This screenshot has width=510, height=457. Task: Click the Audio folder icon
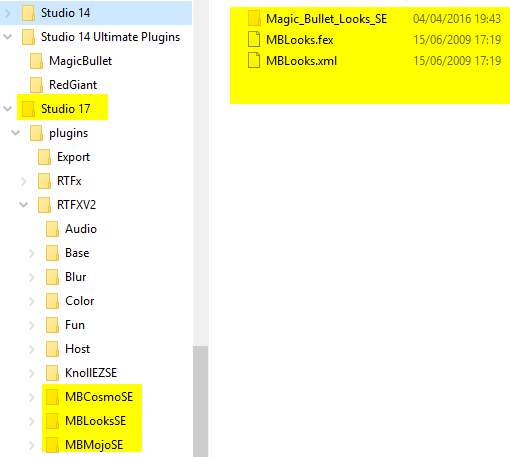click(x=52, y=229)
